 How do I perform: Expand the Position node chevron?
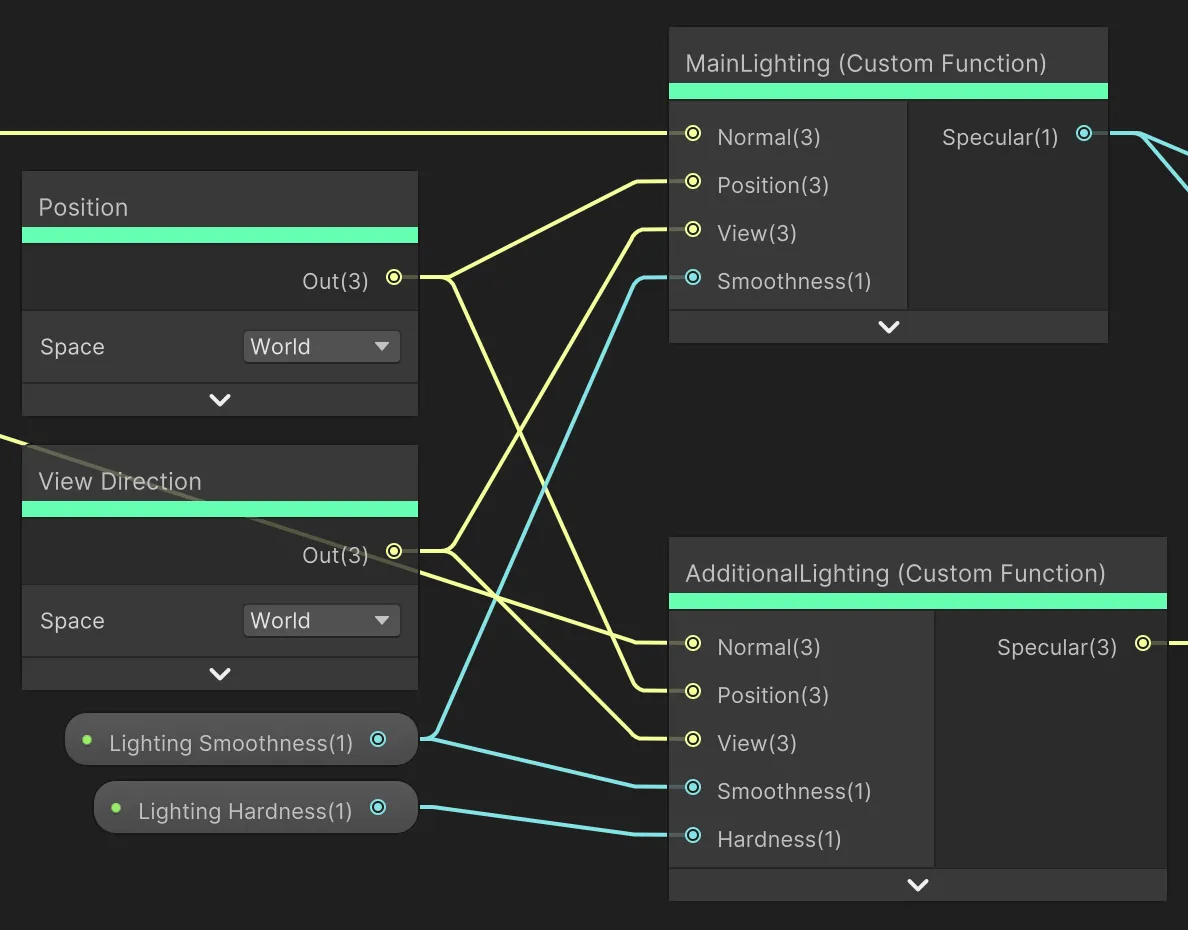pyautogui.click(x=220, y=399)
